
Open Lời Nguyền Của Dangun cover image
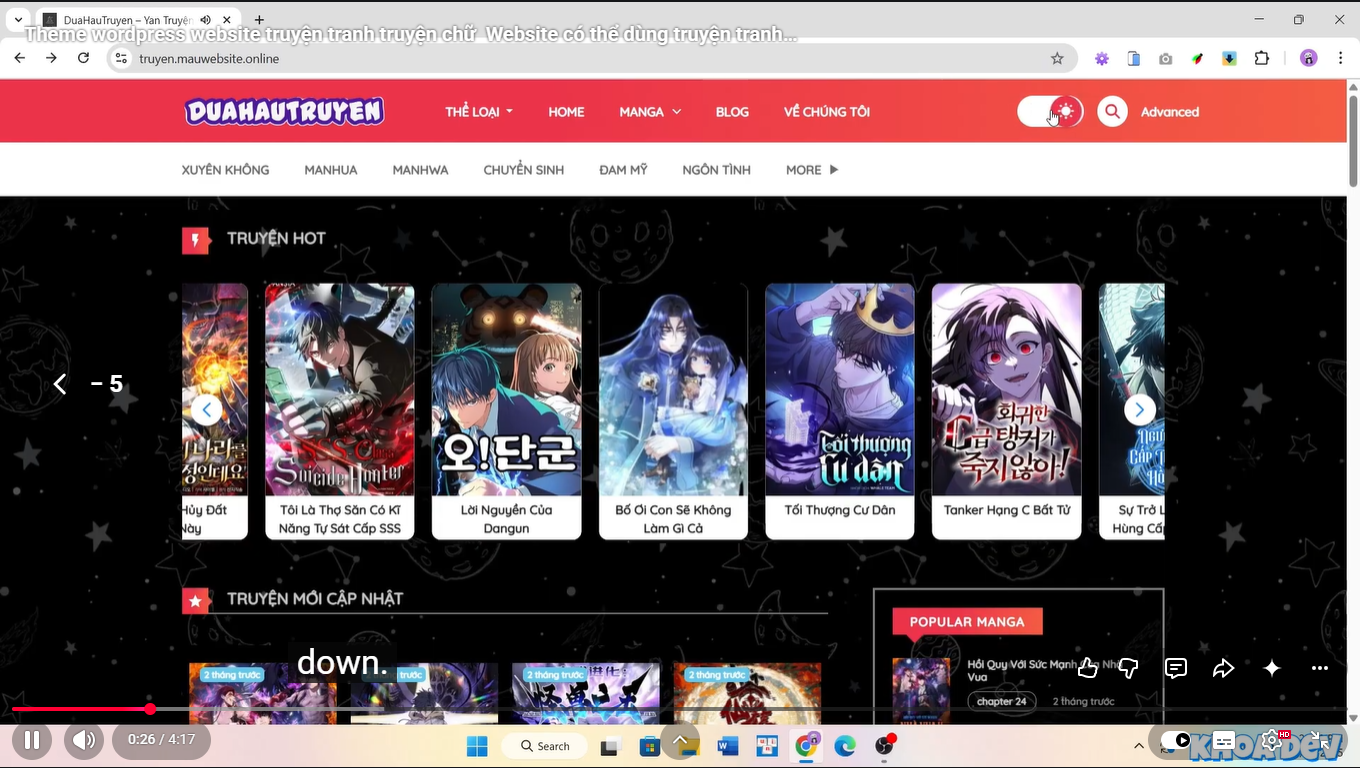pos(506,390)
